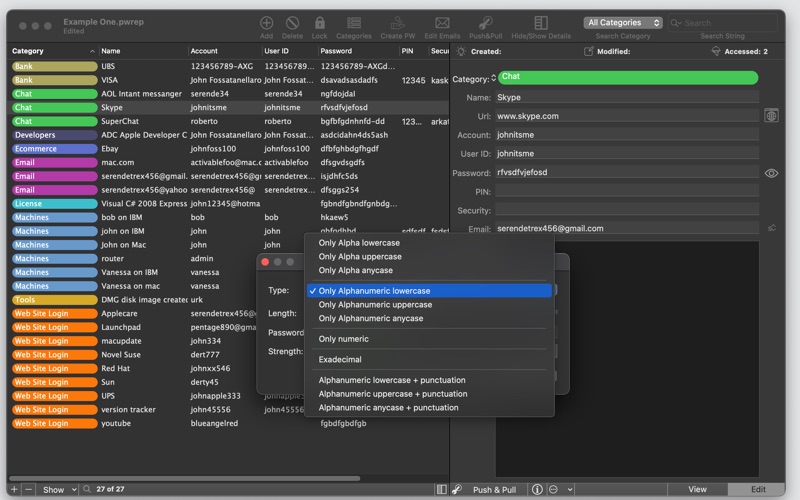This screenshot has width=800, height=500.
Task: Click the Delete toolbar icon
Action: tap(293, 23)
